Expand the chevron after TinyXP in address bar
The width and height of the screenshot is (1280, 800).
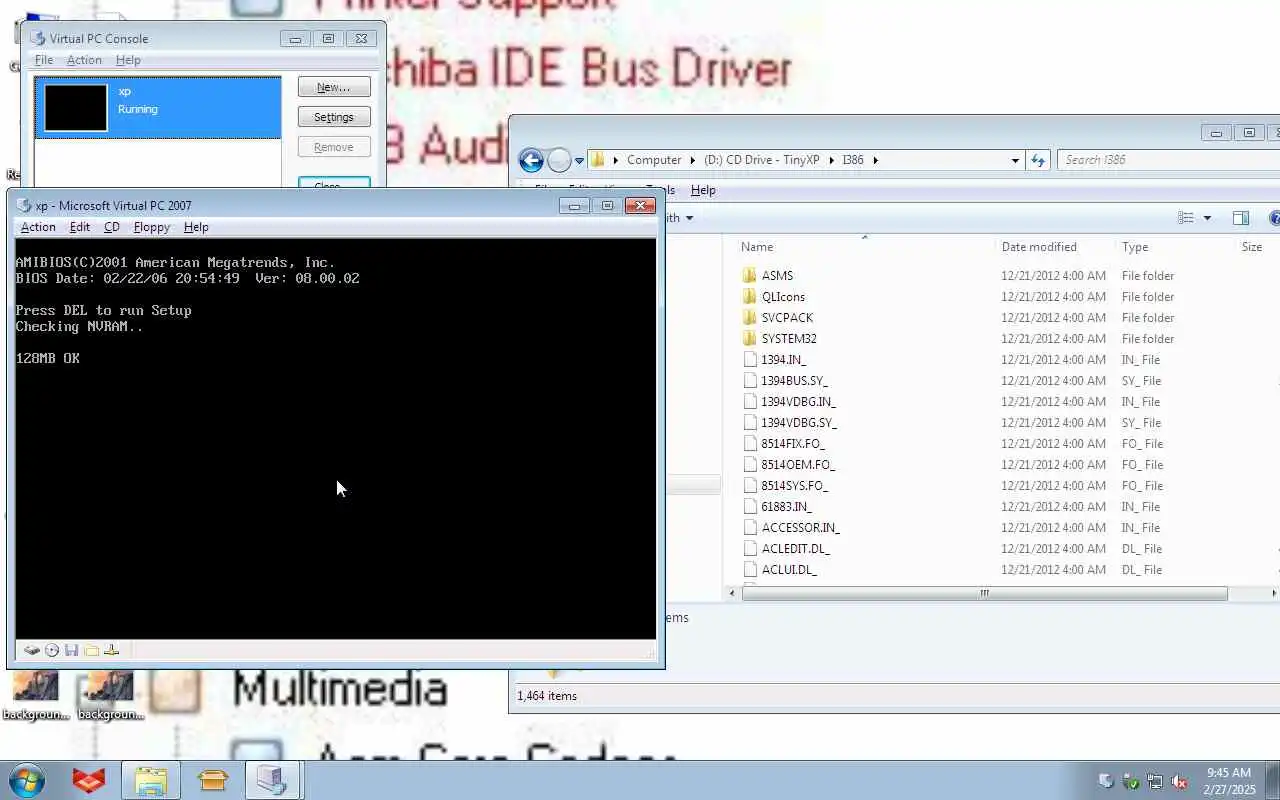[832, 160]
